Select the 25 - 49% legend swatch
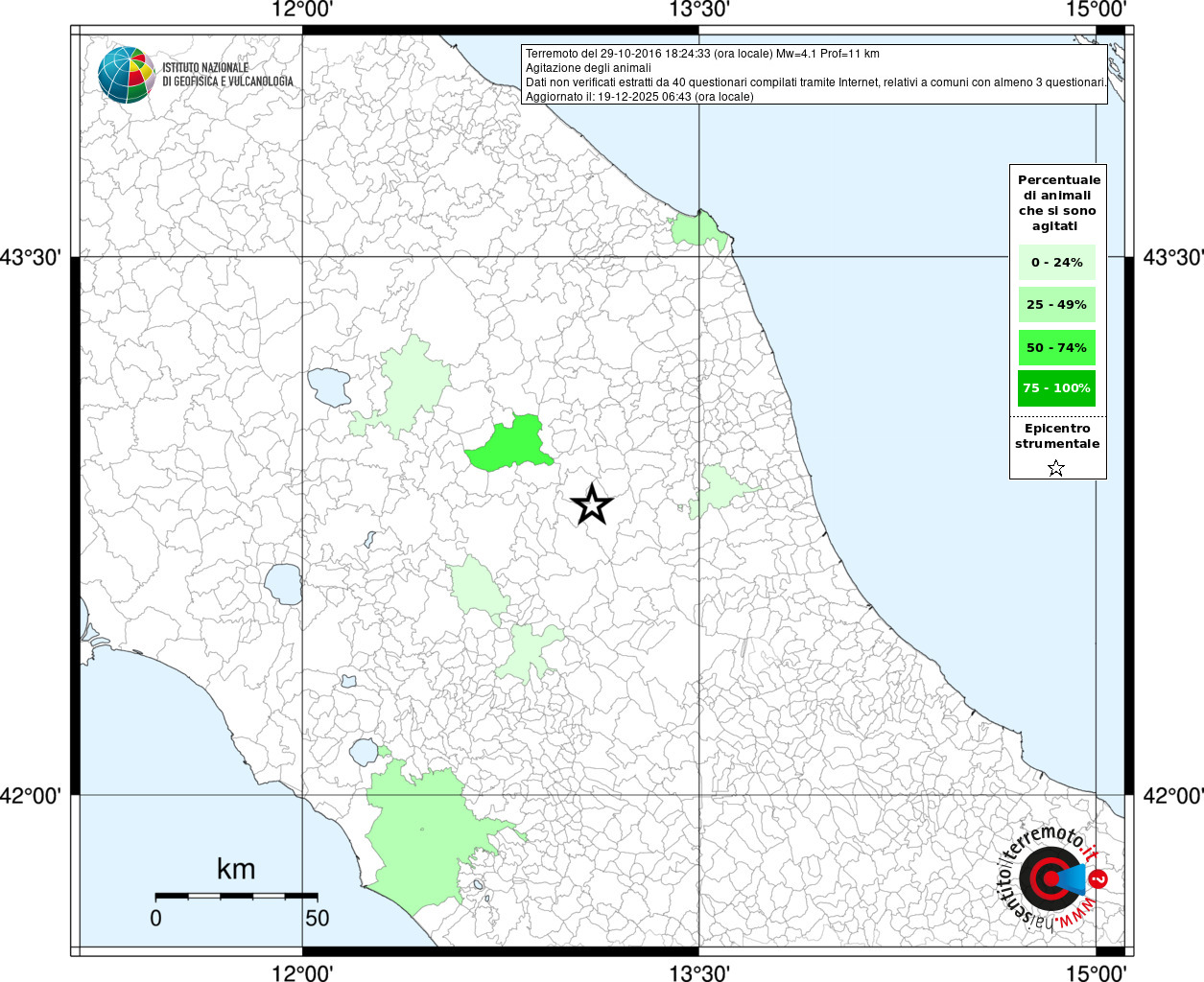This screenshot has width=1204, height=982. click(1056, 305)
